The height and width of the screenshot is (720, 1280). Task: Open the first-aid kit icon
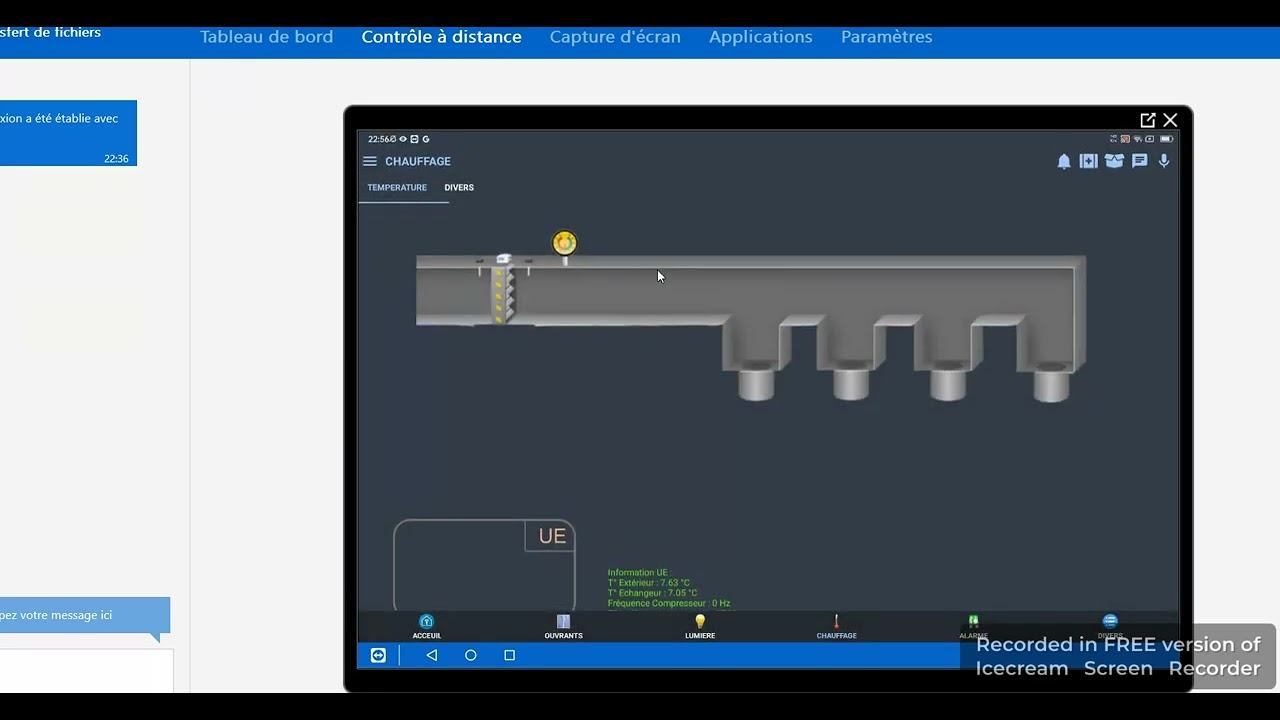[x=1089, y=161]
